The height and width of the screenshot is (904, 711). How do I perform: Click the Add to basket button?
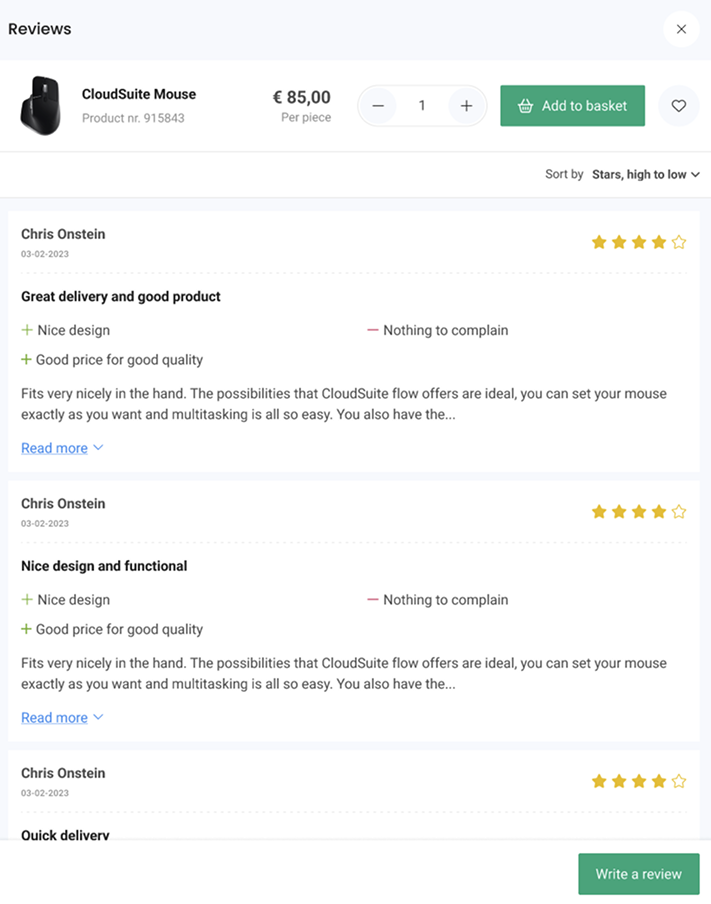[572, 106]
